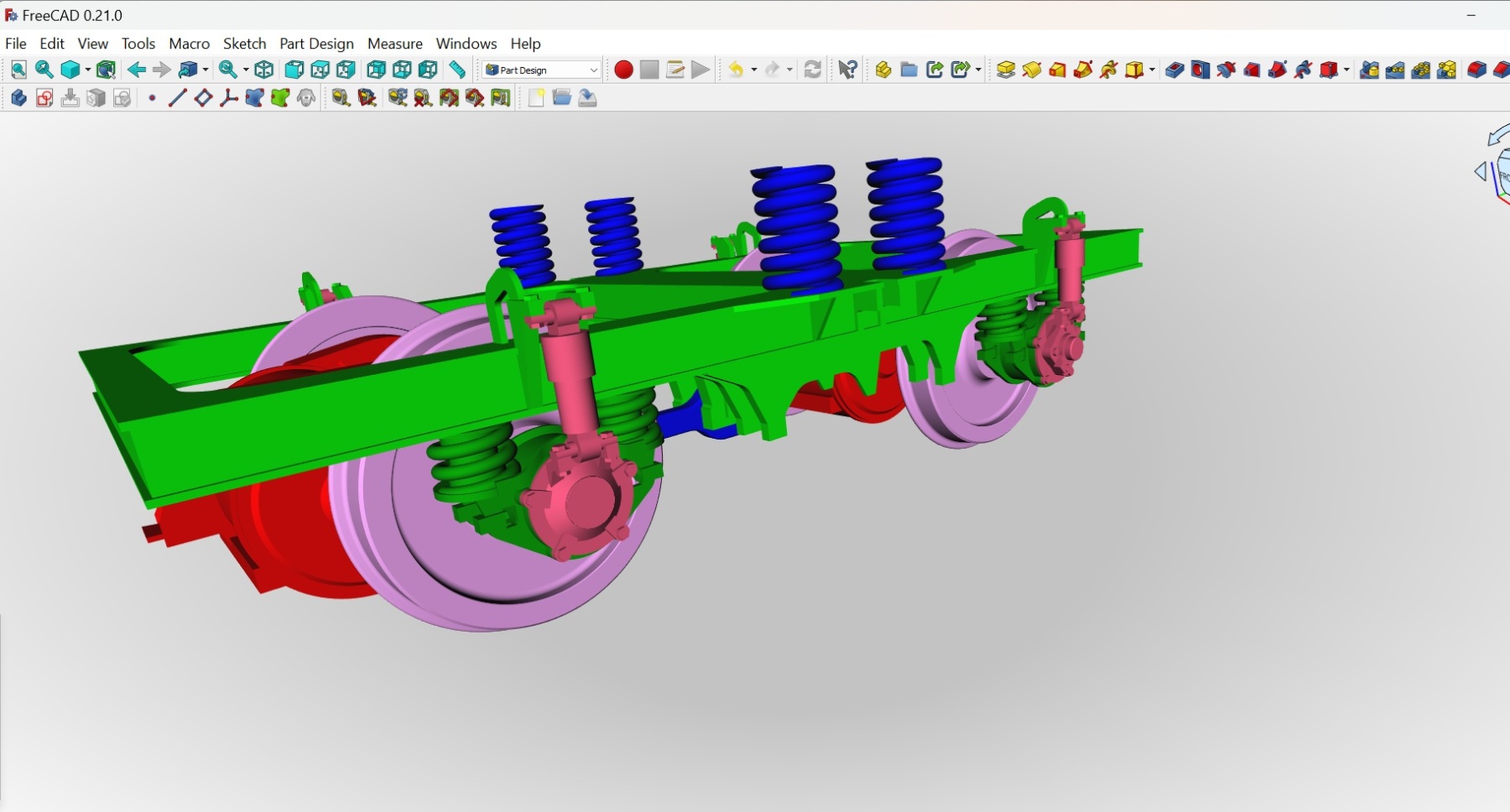Open the Macros dialog notepad icon

pyautogui.click(x=675, y=70)
